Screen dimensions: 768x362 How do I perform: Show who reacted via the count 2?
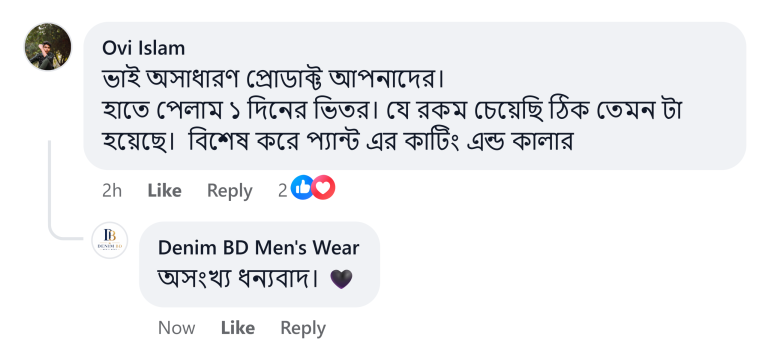[x=283, y=191]
